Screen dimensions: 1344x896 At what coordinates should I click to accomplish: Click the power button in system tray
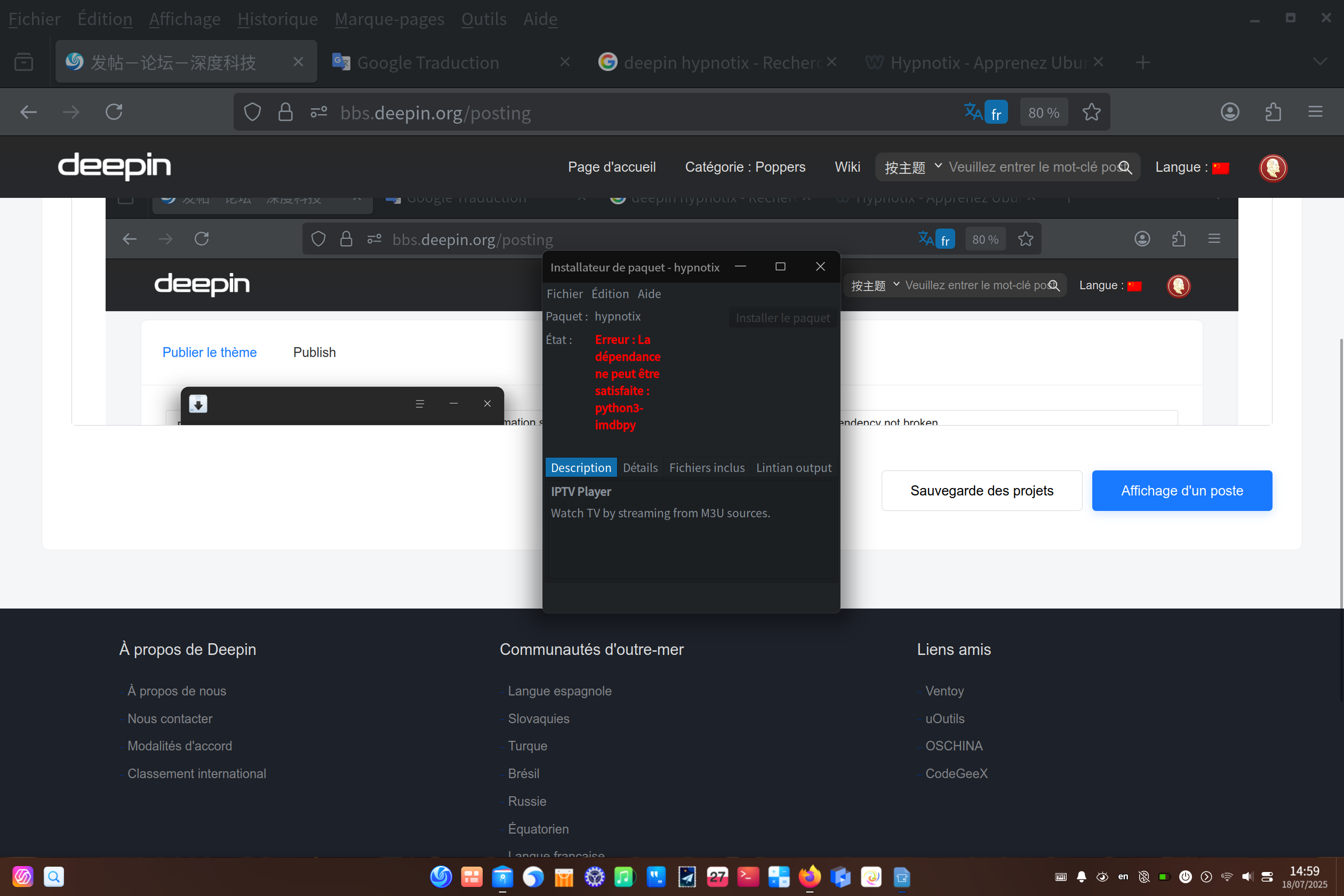[1186, 877]
